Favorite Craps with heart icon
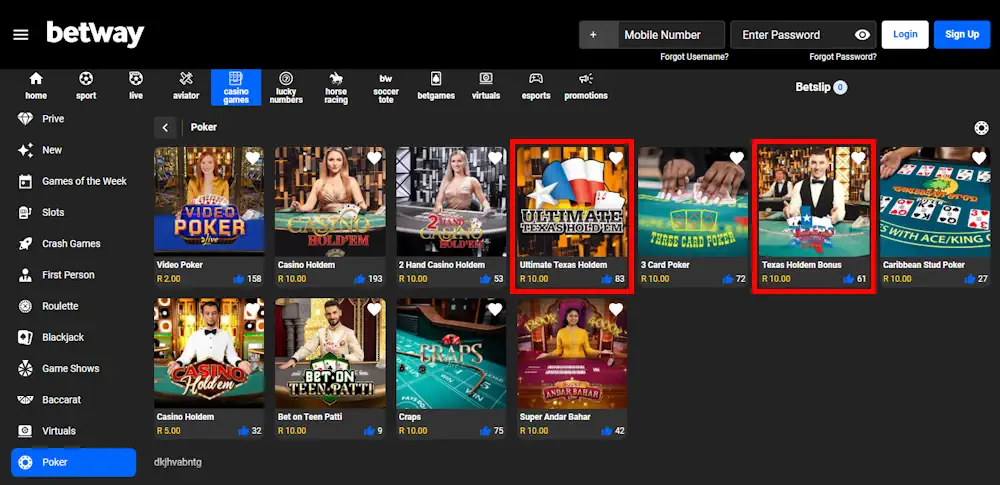The width and height of the screenshot is (1000, 485). coord(495,310)
